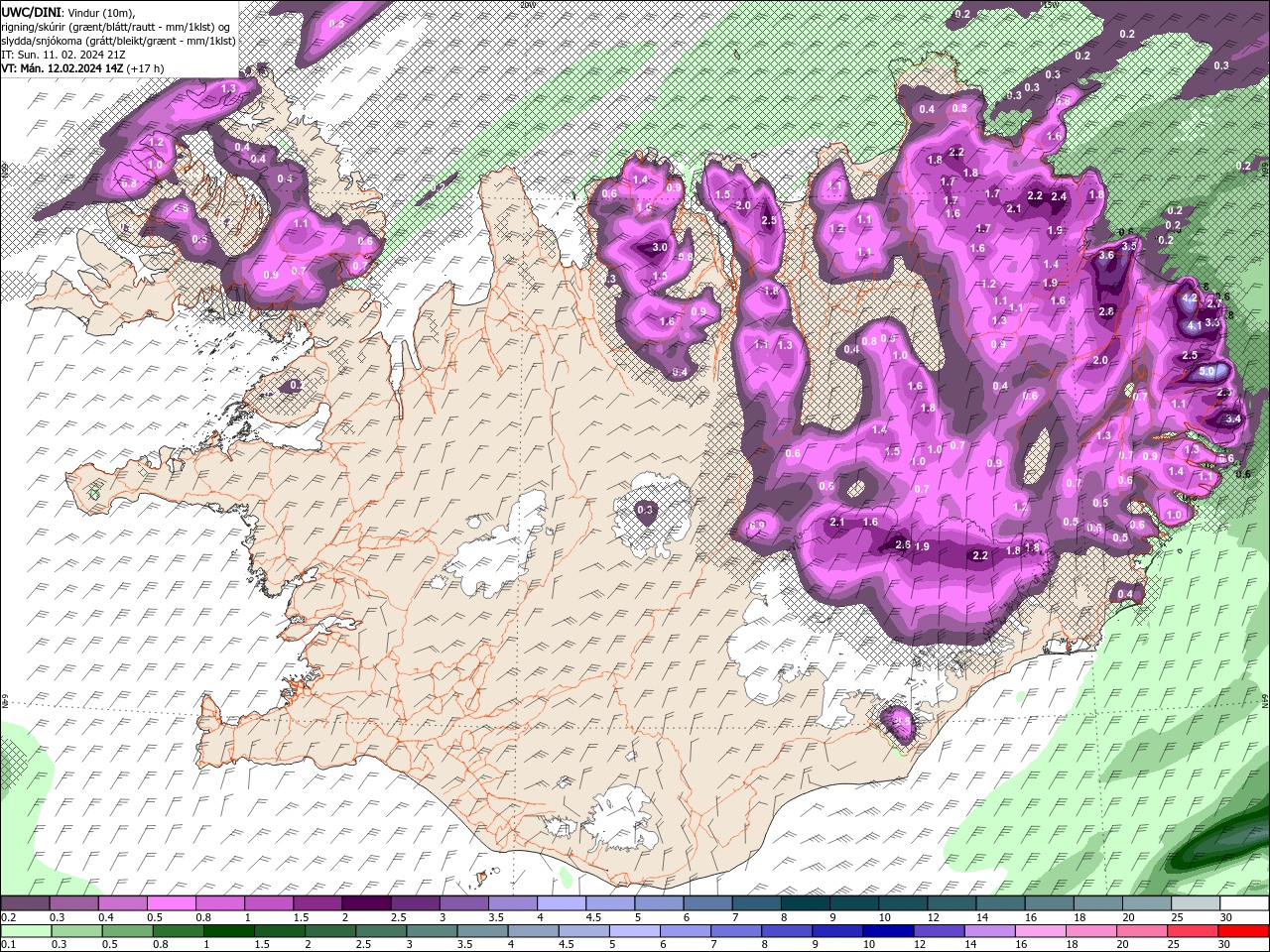The height and width of the screenshot is (952, 1270).
Task: Click the 4.2 precipitation value on the map
Action: 1191,297
